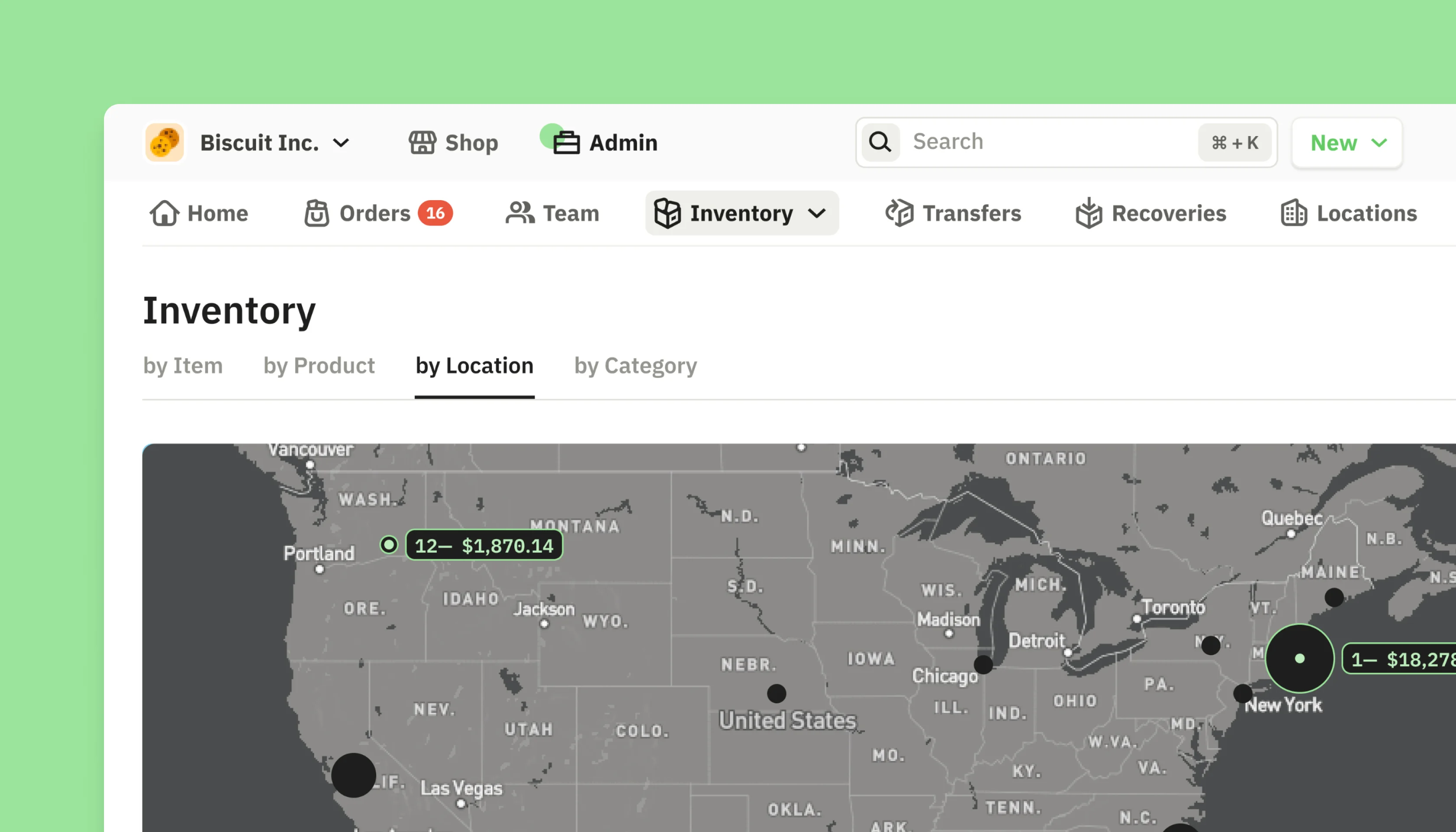Open the New dropdown button
This screenshot has height=832, width=1456.
pyautogui.click(x=1347, y=143)
